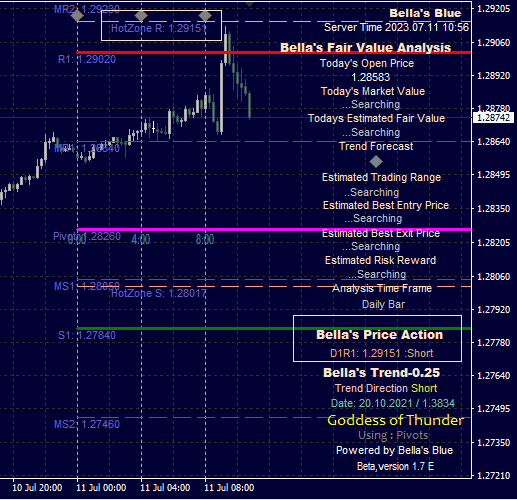The image size is (517, 500).
Task: Click the Estimated Trading Range label
Action: click(381, 177)
